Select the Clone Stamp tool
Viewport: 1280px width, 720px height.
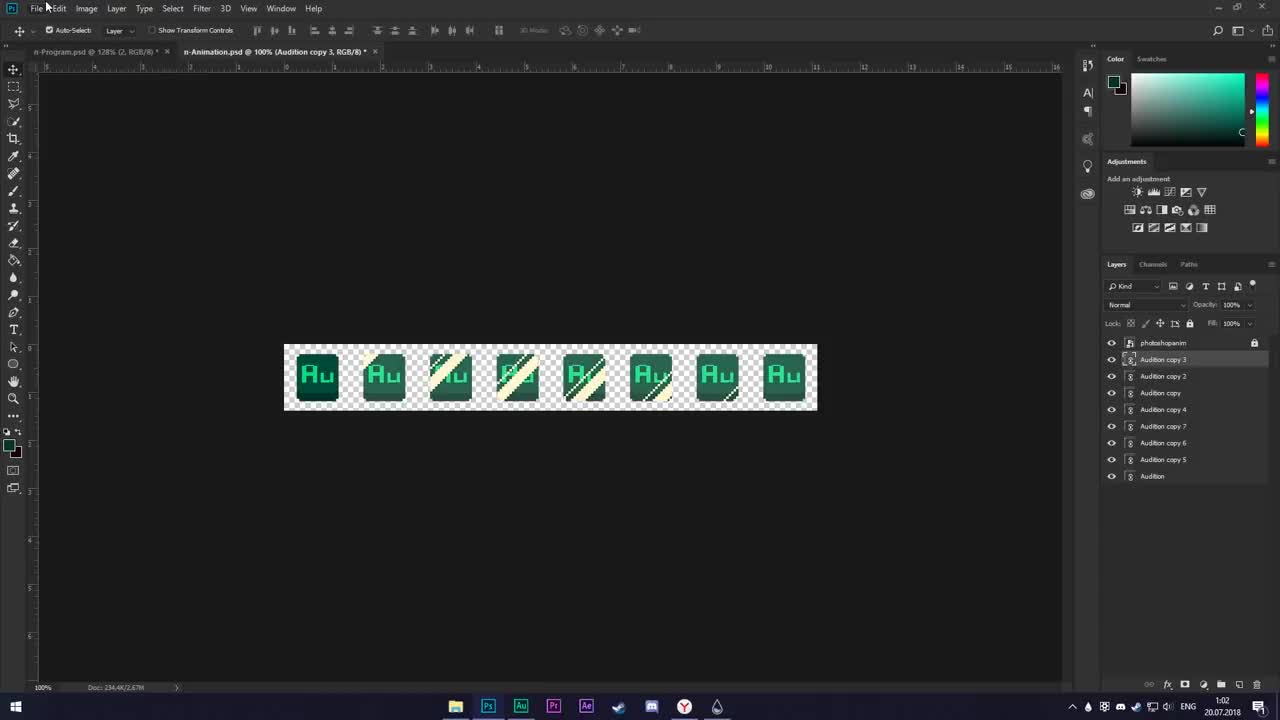coord(14,208)
